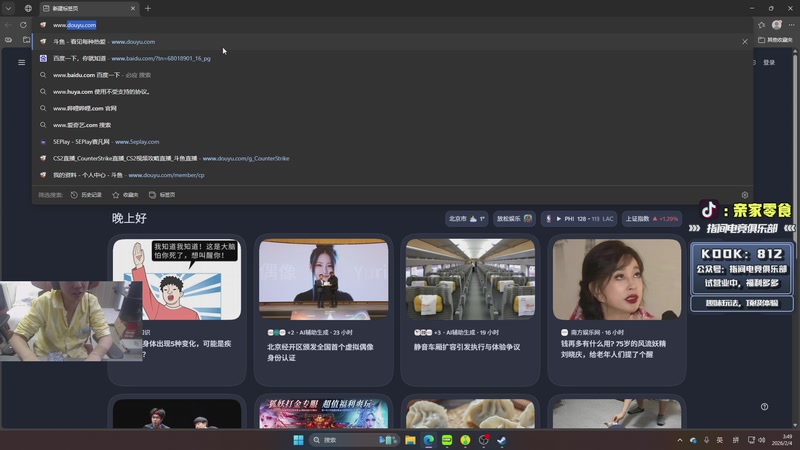Remove the first suggestion with X
This screenshot has height=450, width=800.
click(744, 42)
